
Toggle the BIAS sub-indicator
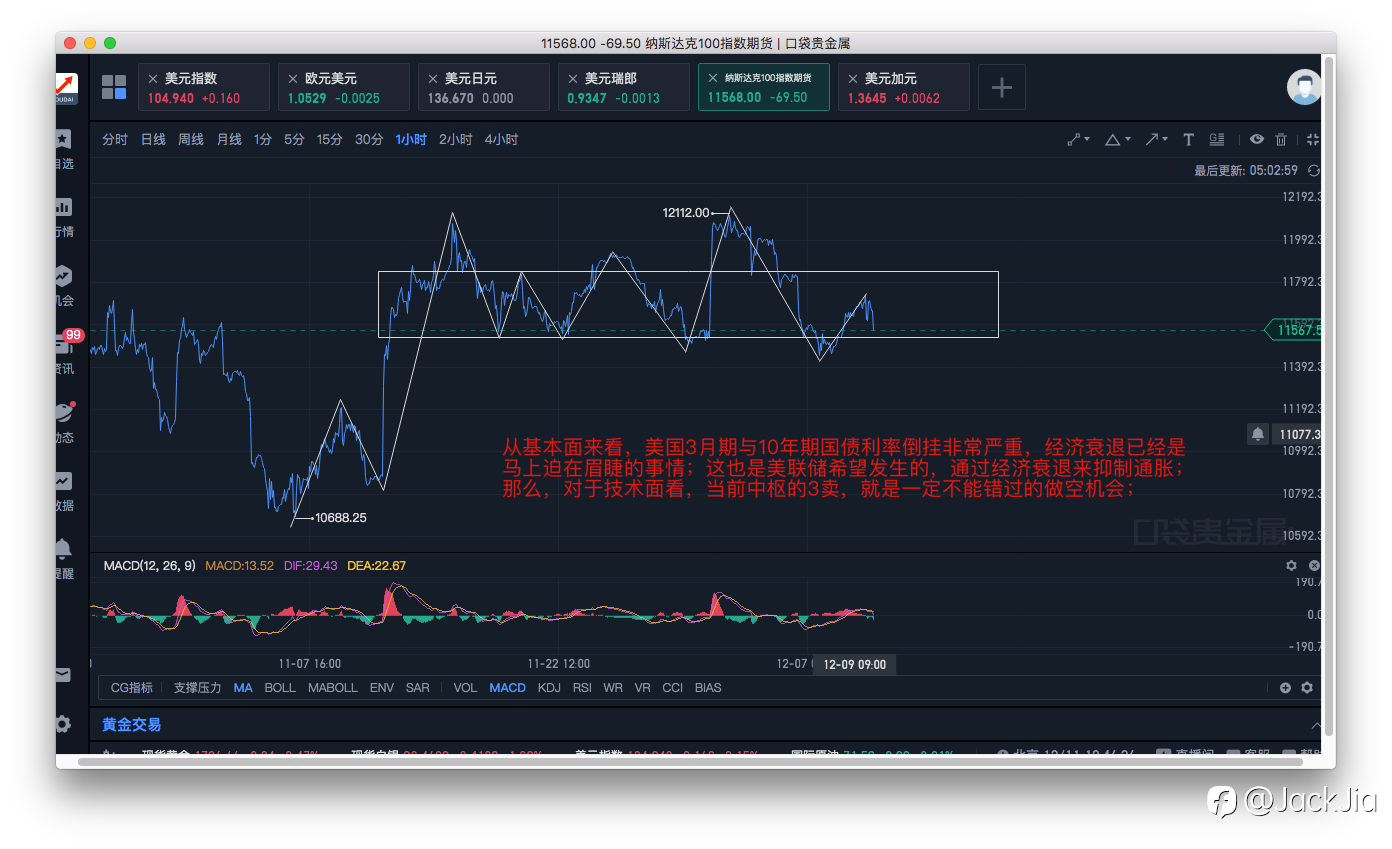point(708,688)
